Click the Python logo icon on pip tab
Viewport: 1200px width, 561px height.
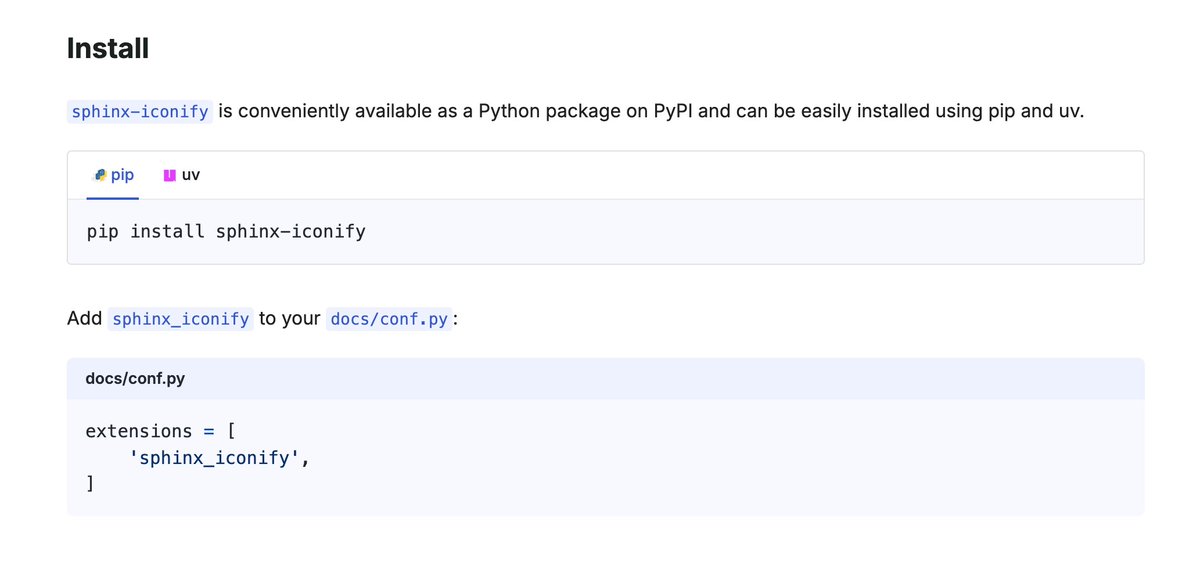(x=100, y=175)
